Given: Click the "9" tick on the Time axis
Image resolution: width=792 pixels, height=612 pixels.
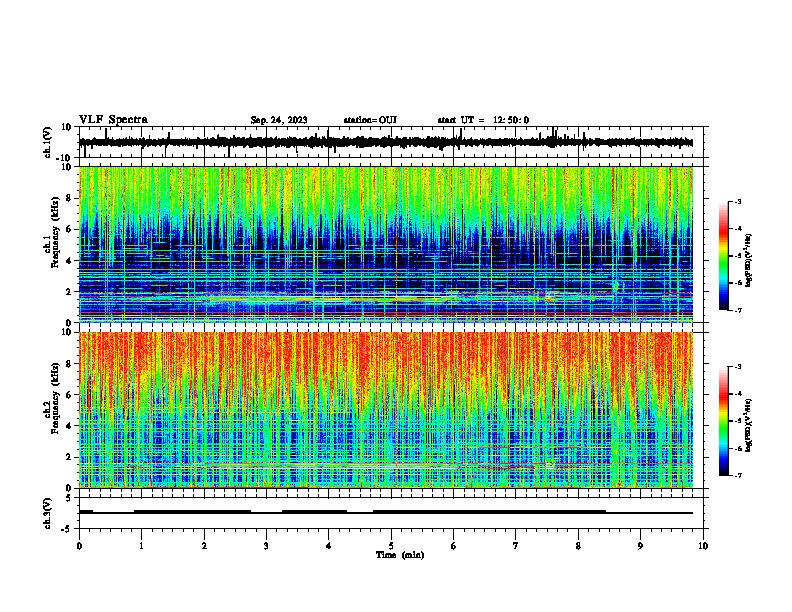Looking at the screenshot, I should [640, 546].
